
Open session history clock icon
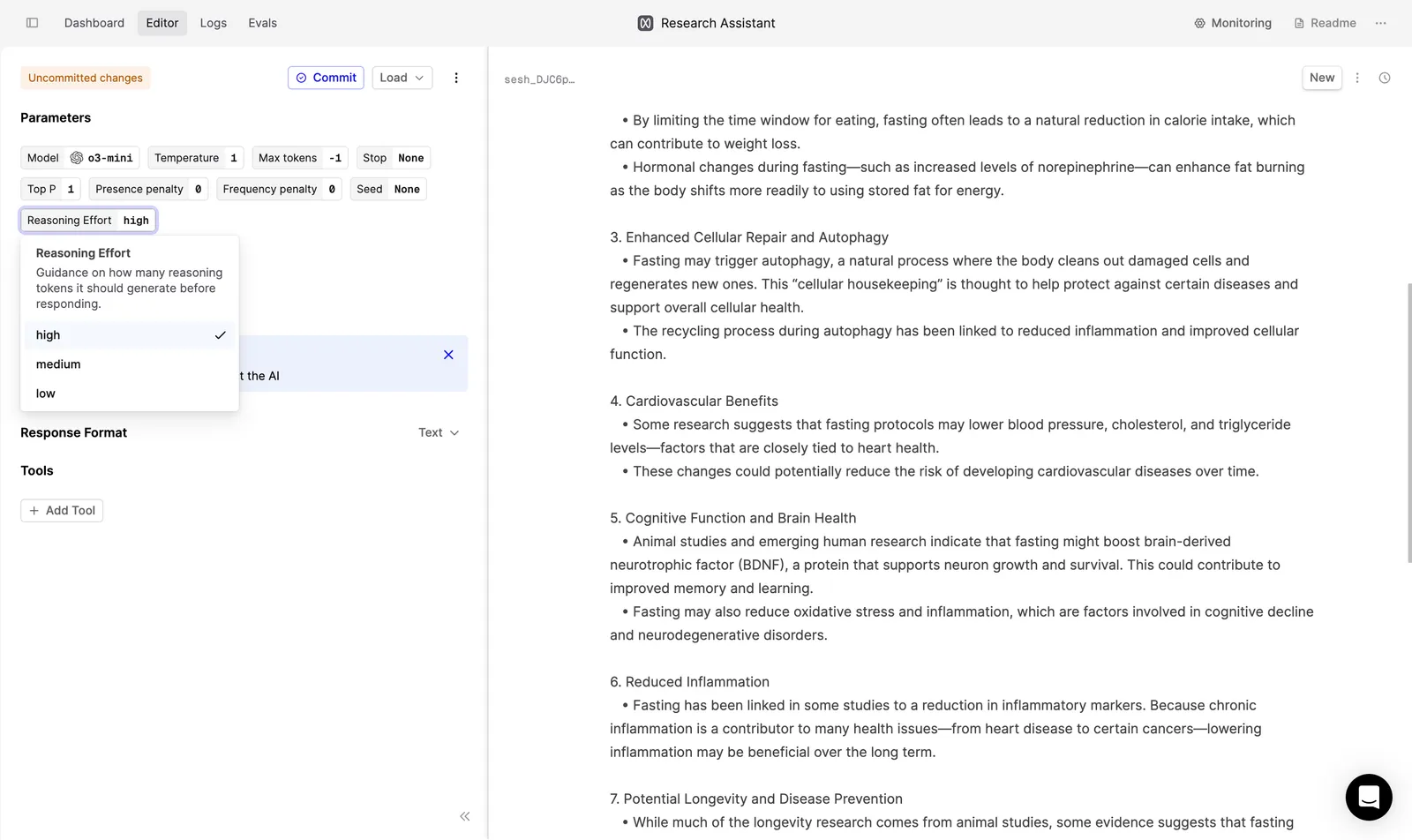coord(1385,78)
